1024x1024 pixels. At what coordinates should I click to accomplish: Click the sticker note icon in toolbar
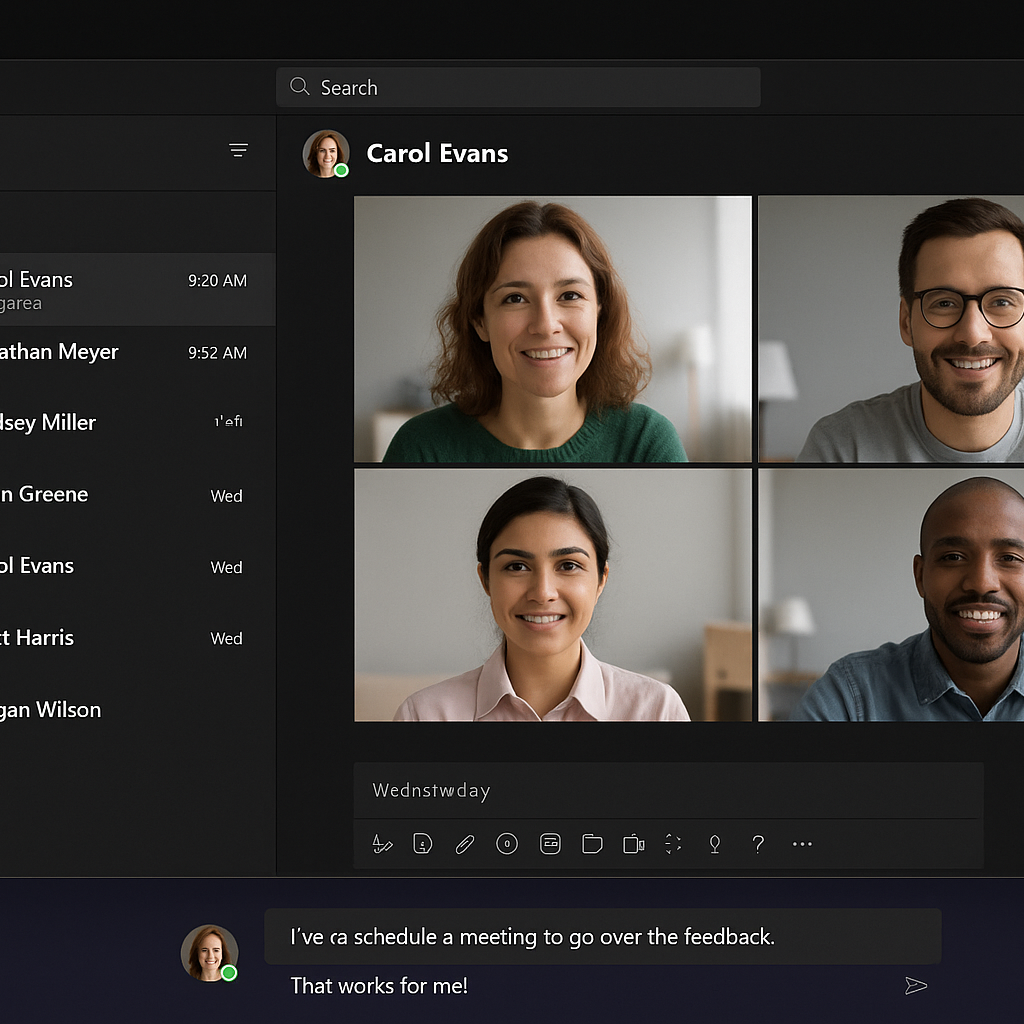coord(423,844)
